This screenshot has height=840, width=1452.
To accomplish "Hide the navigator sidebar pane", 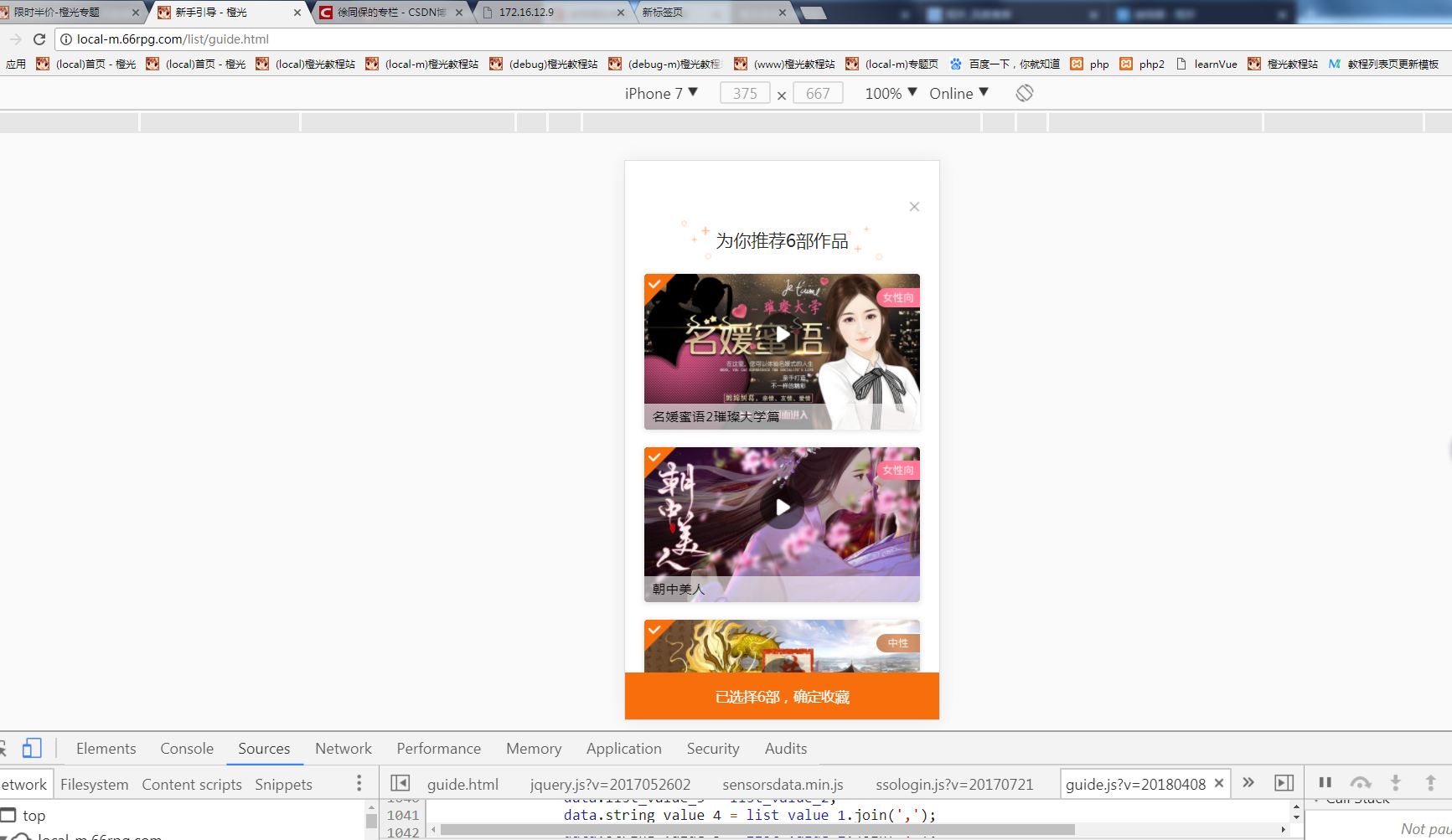I will pyautogui.click(x=400, y=783).
